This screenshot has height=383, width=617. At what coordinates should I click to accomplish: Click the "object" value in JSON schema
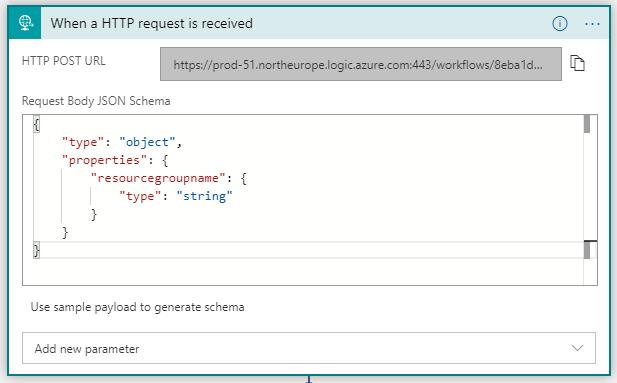click(x=147, y=142)
